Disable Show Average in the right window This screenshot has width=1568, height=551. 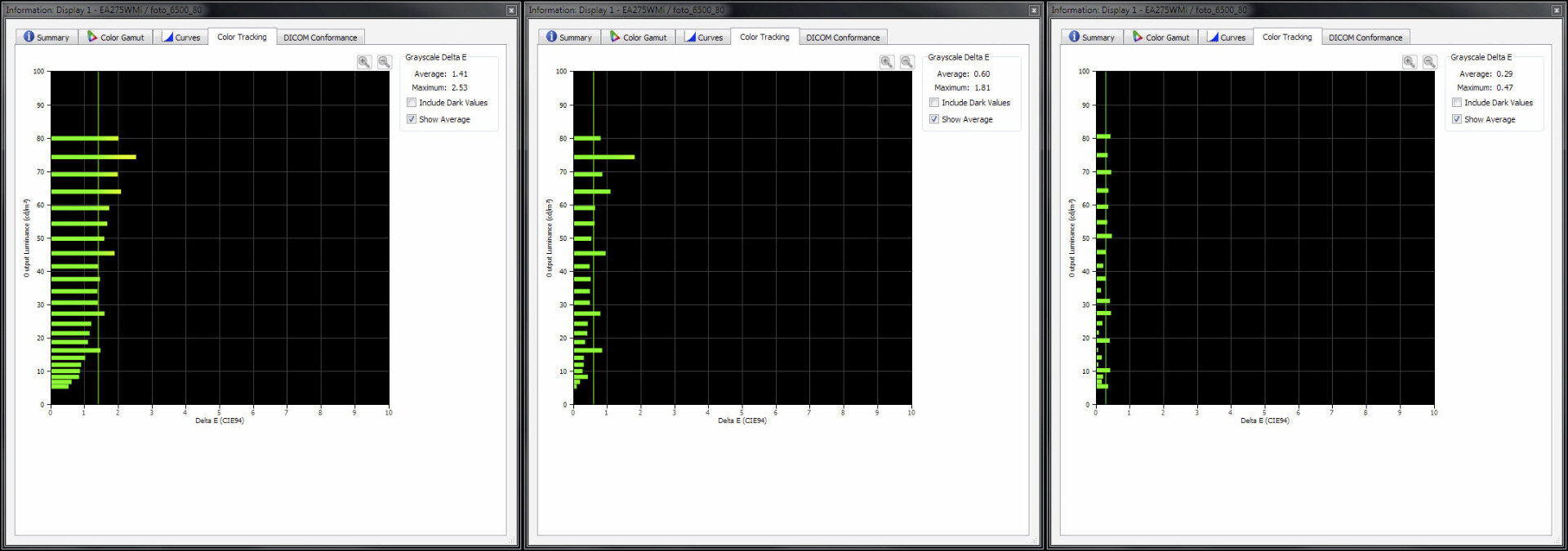1457,119
